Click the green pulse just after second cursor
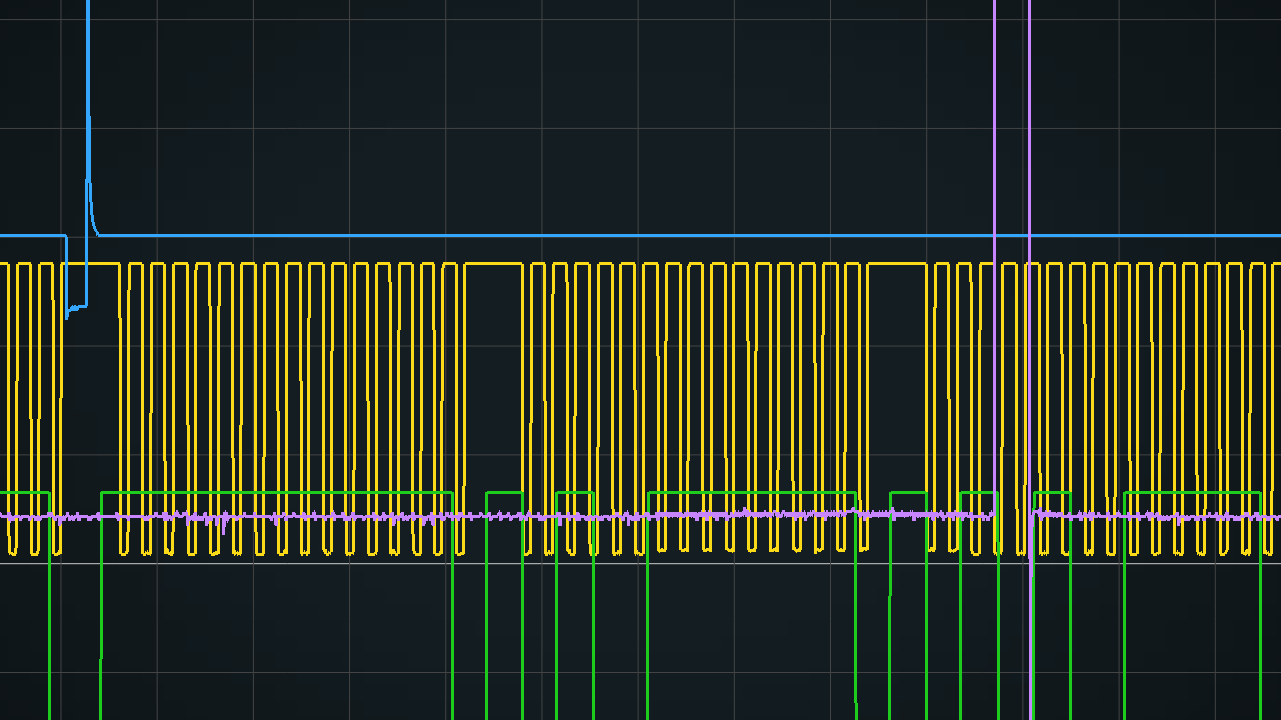Image resolution: width=1281 pixels, height=720 pixels. click(1052, 492)
